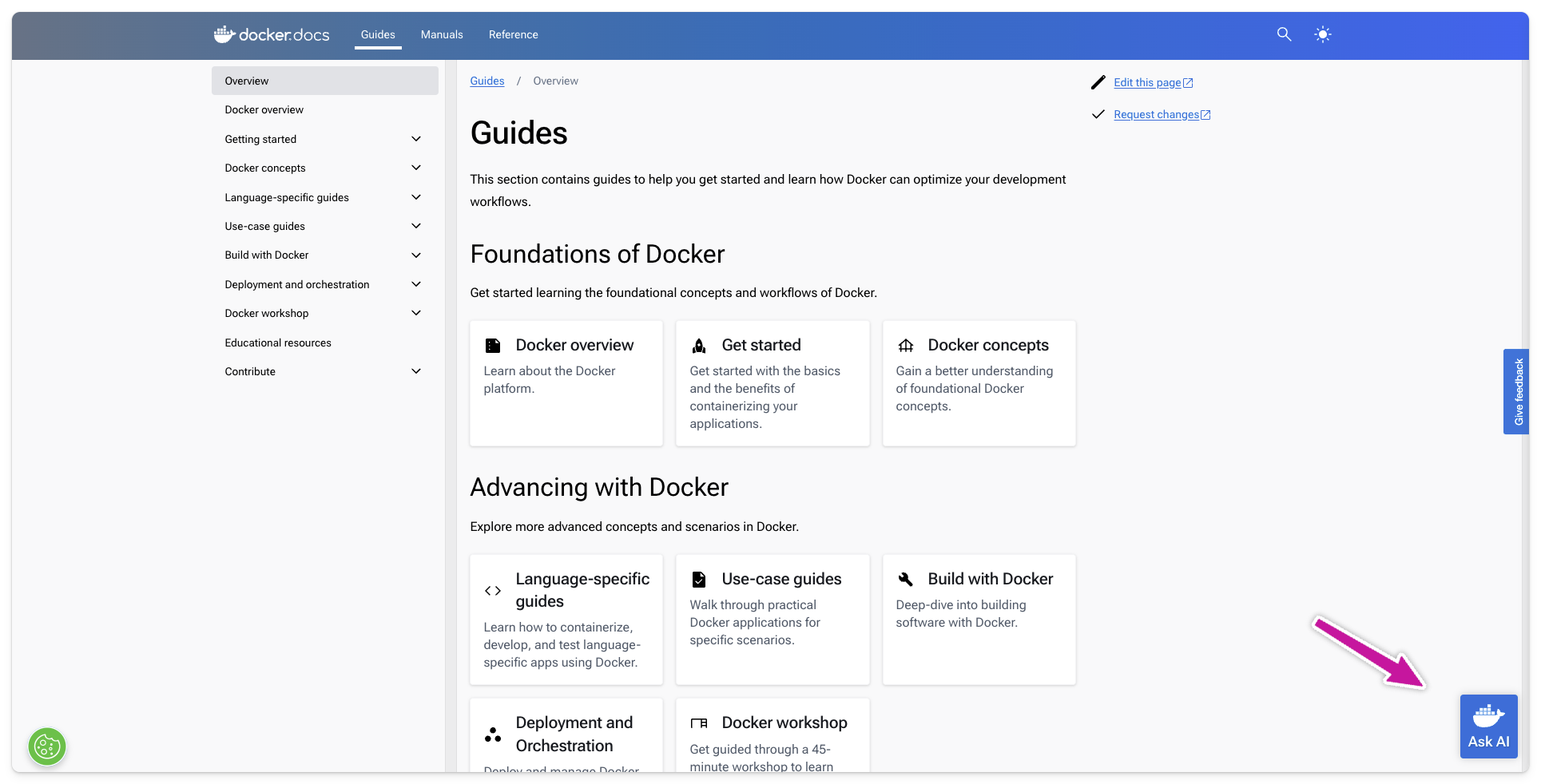
Task: Expand Deployment and orchestration sidebar chevron
Action: (x=415, y=284)
